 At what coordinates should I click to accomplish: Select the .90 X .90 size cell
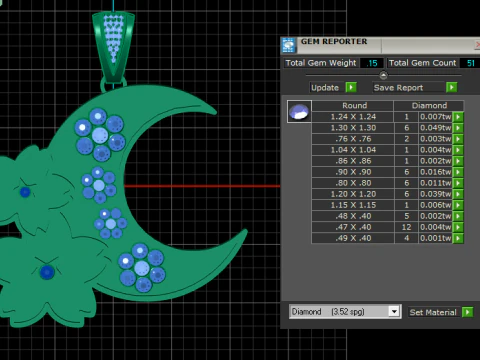(x=353, y=172)
